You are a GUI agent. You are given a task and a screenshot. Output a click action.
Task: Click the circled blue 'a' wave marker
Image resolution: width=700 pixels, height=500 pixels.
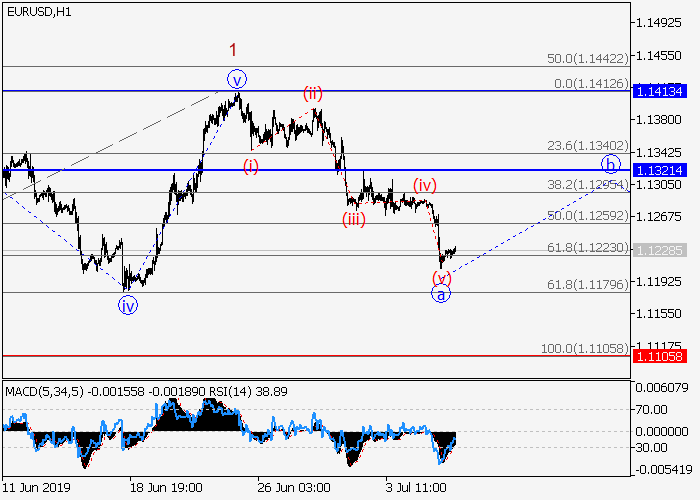pos(441,294)
